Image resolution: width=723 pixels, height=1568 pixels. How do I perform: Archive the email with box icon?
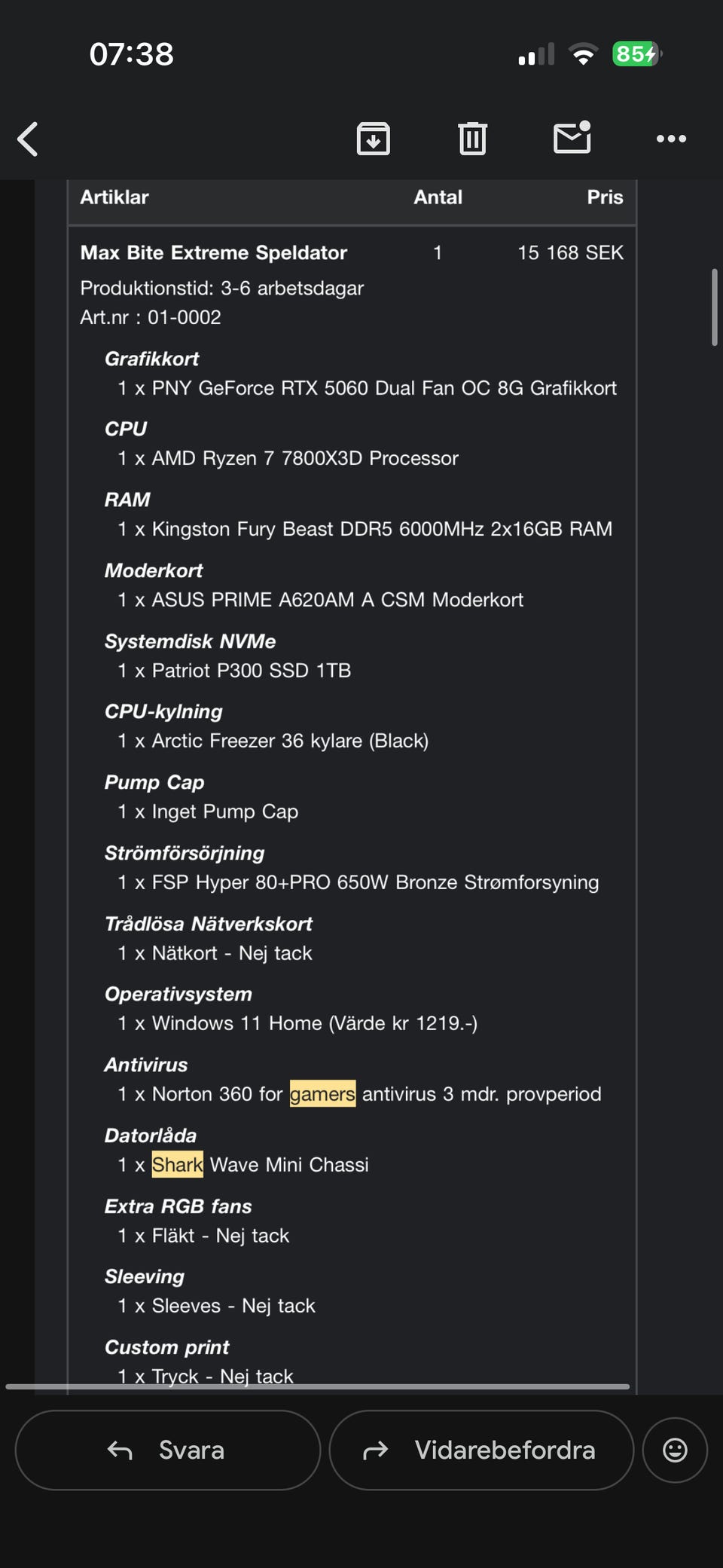tap(373, 139)
